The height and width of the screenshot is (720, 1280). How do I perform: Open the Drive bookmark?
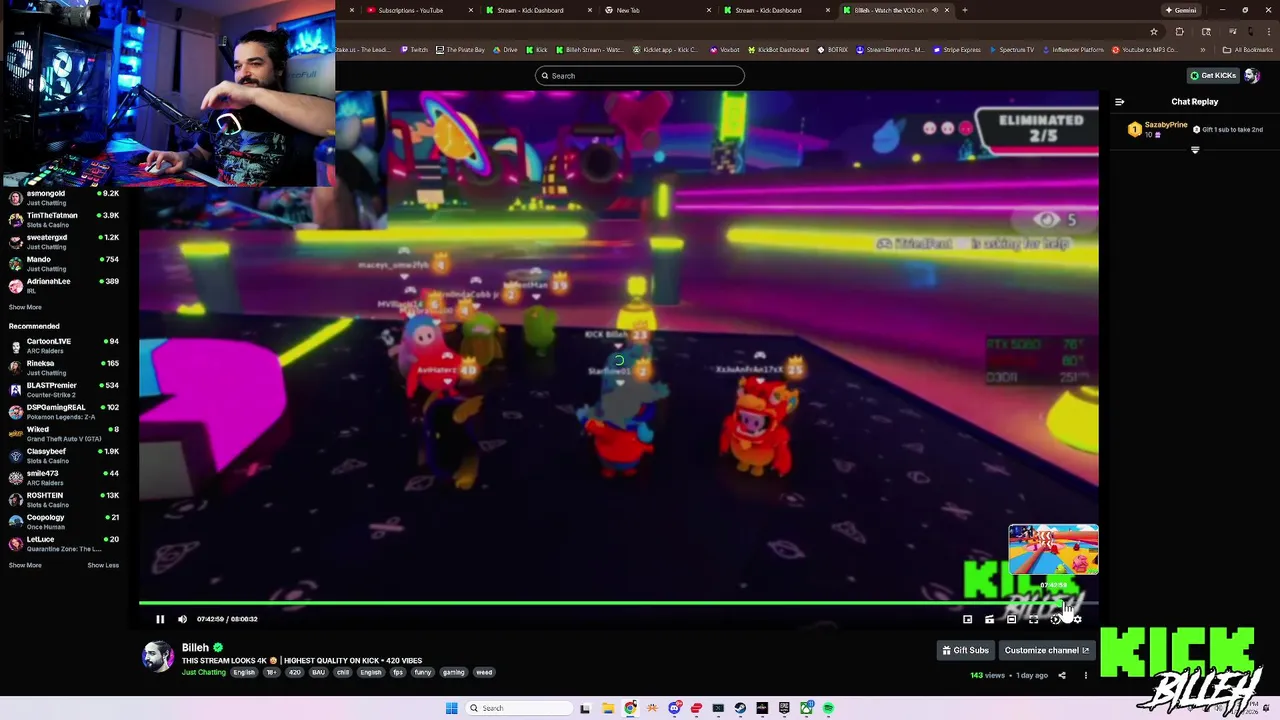coord(505,49)
